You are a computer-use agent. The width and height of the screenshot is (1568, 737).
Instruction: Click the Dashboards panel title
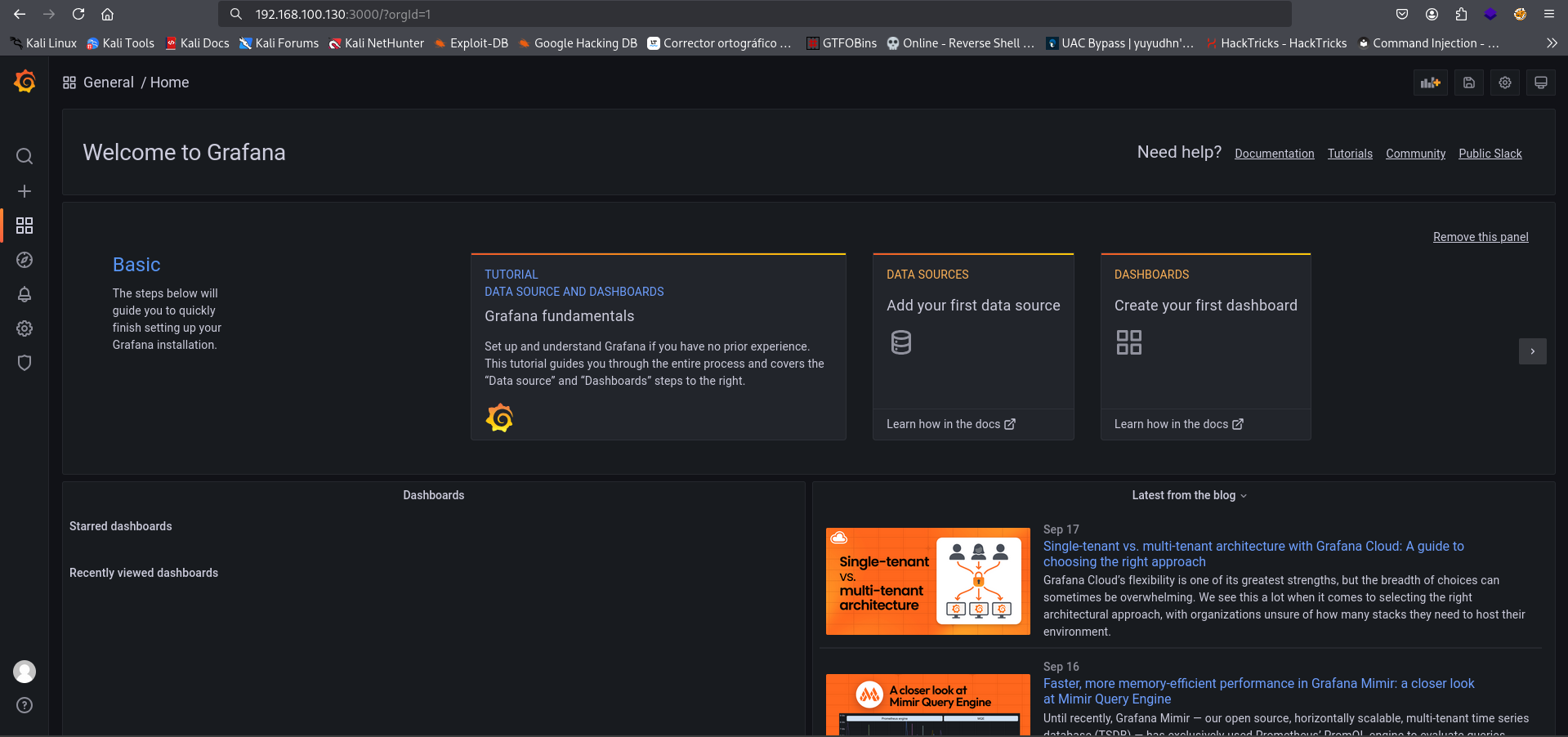tap(433, 495)
